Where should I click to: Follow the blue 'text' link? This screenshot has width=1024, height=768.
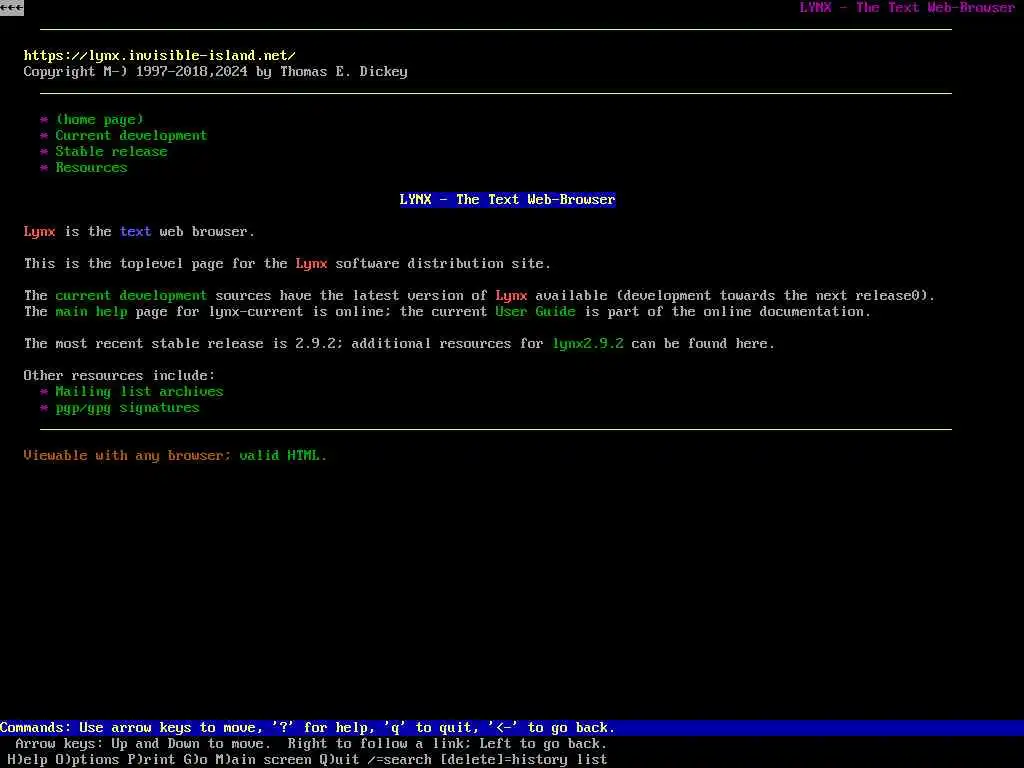click(x=135, y=231)
